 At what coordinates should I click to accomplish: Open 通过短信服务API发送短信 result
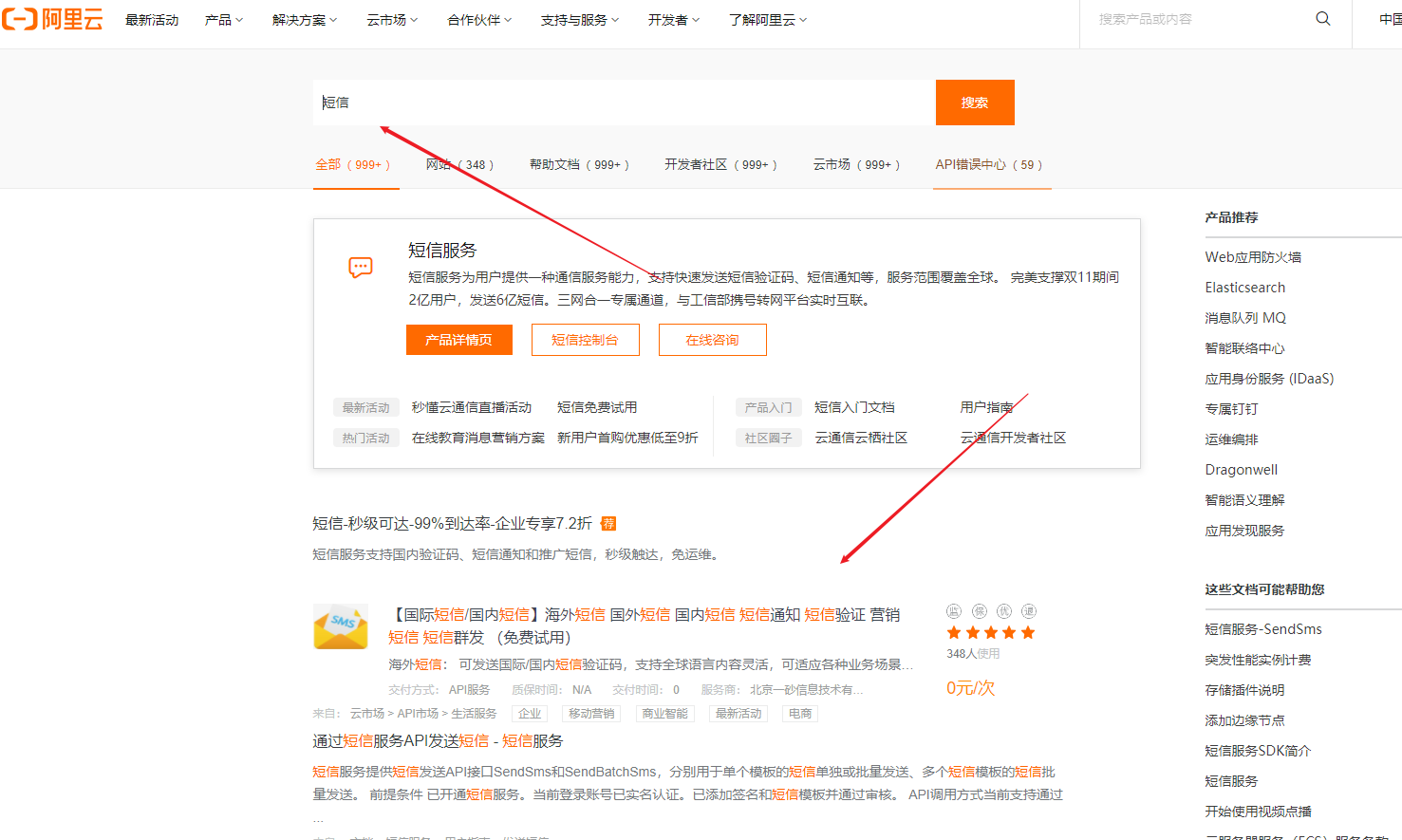click(x=439, y=740)
